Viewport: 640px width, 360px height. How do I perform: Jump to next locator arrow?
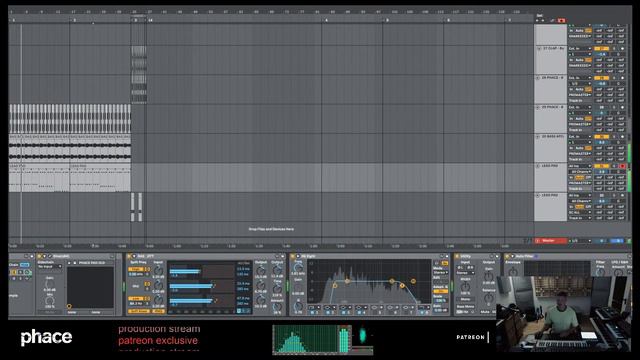pos(543,20)
